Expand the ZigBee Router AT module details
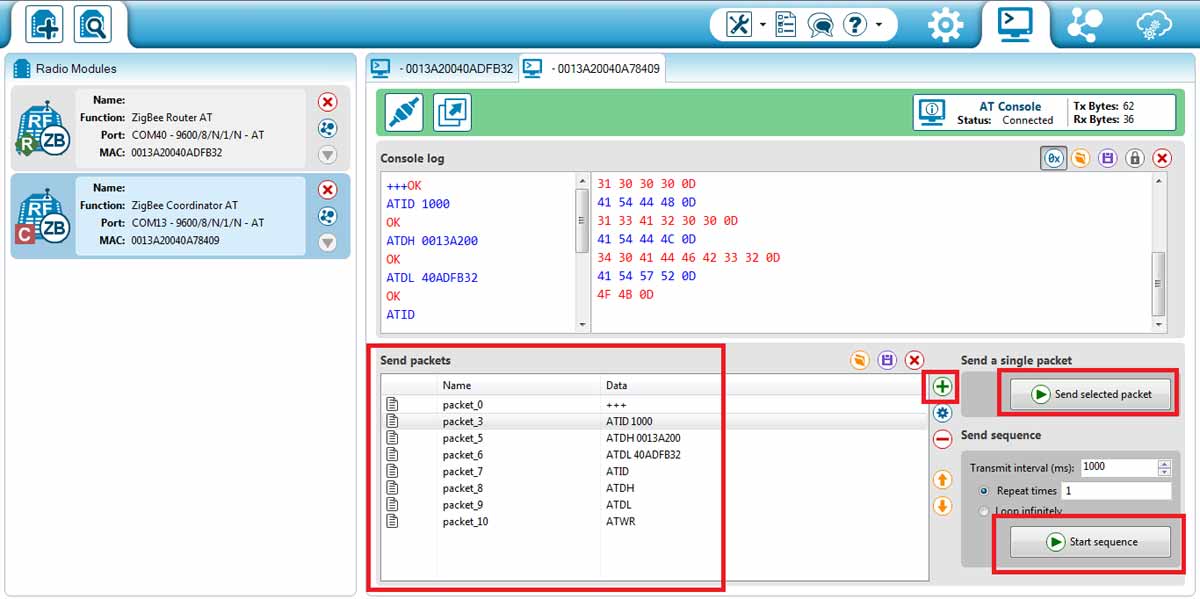1200x599 pixels. 327,155
